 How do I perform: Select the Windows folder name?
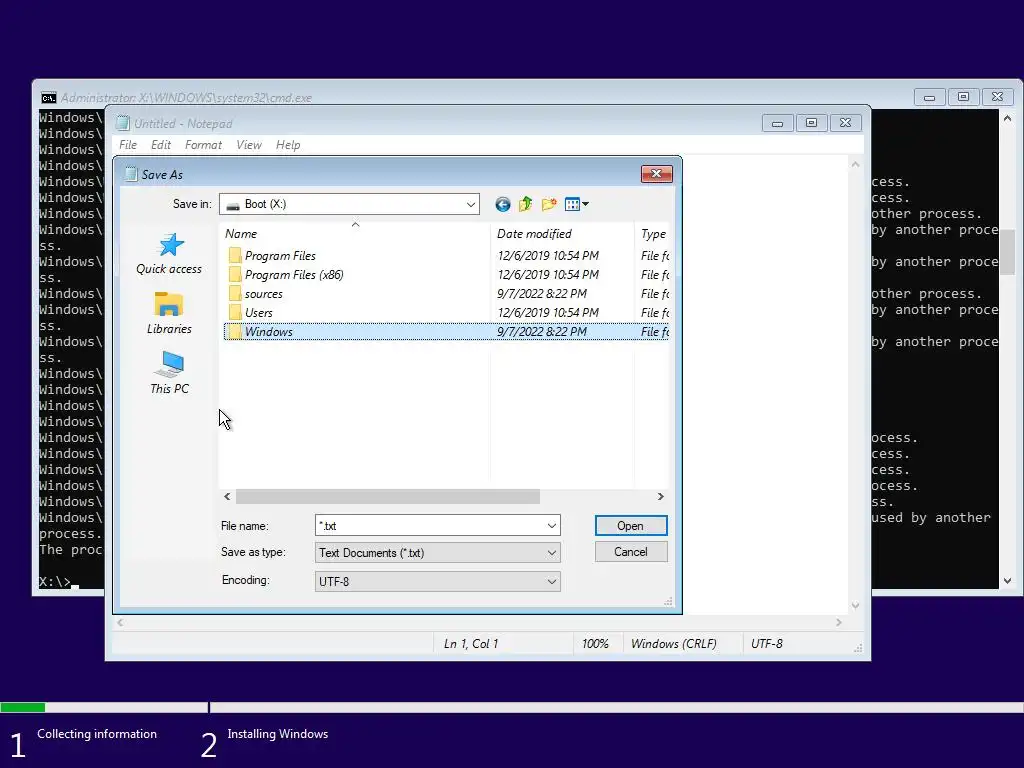click(x=269, y=332)
